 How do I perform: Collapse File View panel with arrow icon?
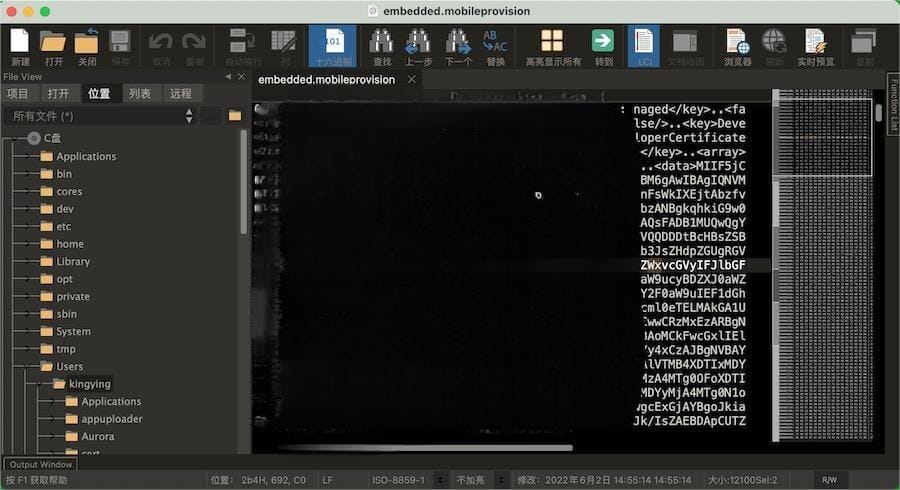click(x=228, y=76)
